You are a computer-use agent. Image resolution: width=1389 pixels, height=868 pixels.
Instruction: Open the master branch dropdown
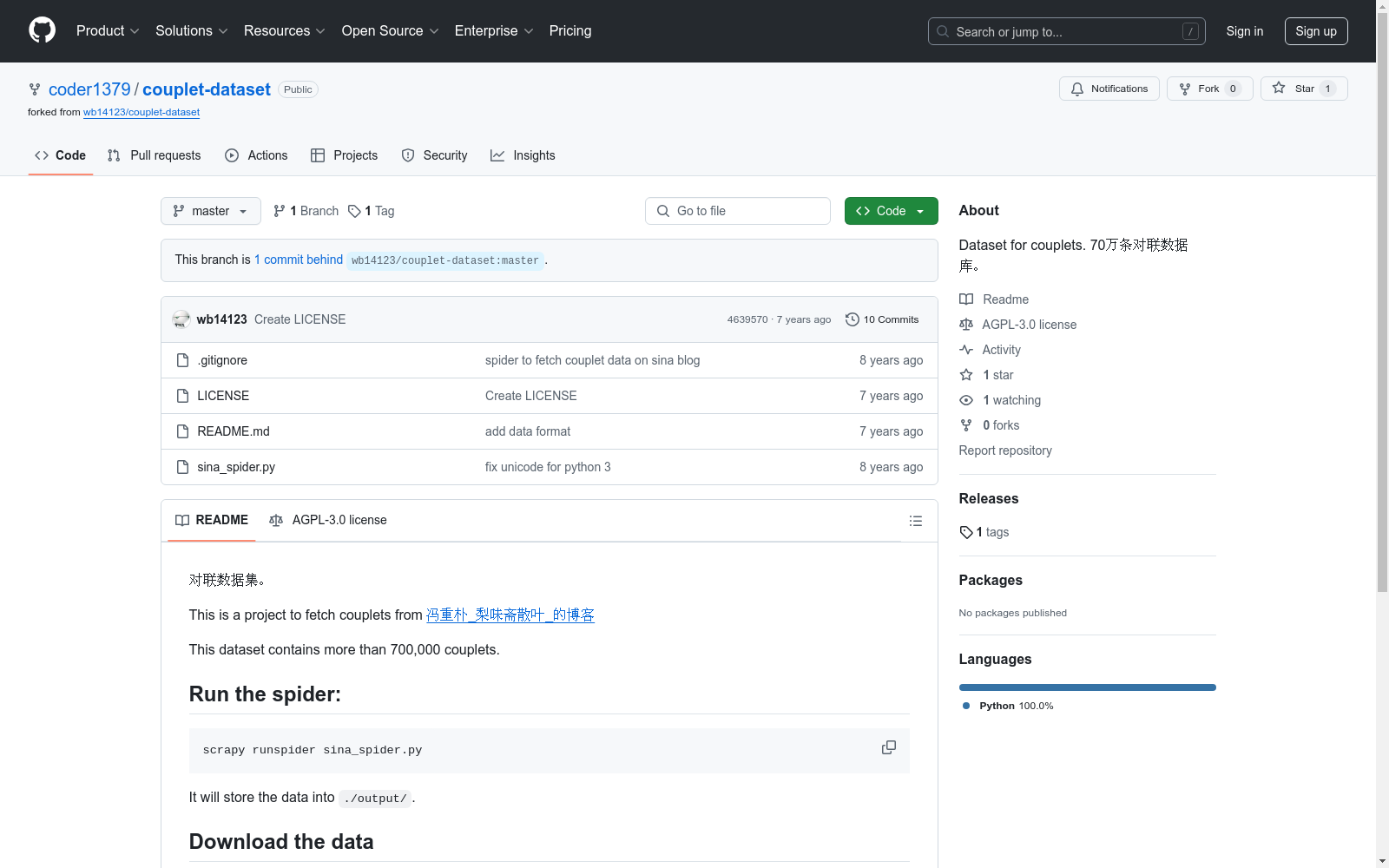point(211,211)
